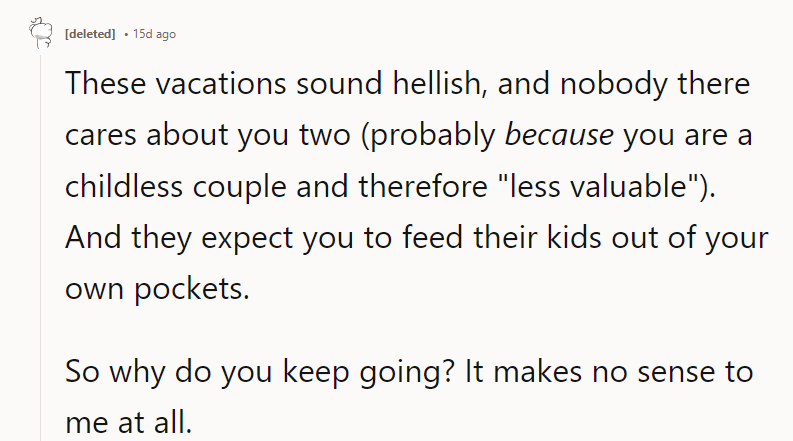Open the '15d ago' timestamp permalink
The height and width of the screenshot is (441, 793).
pos(154,34)
